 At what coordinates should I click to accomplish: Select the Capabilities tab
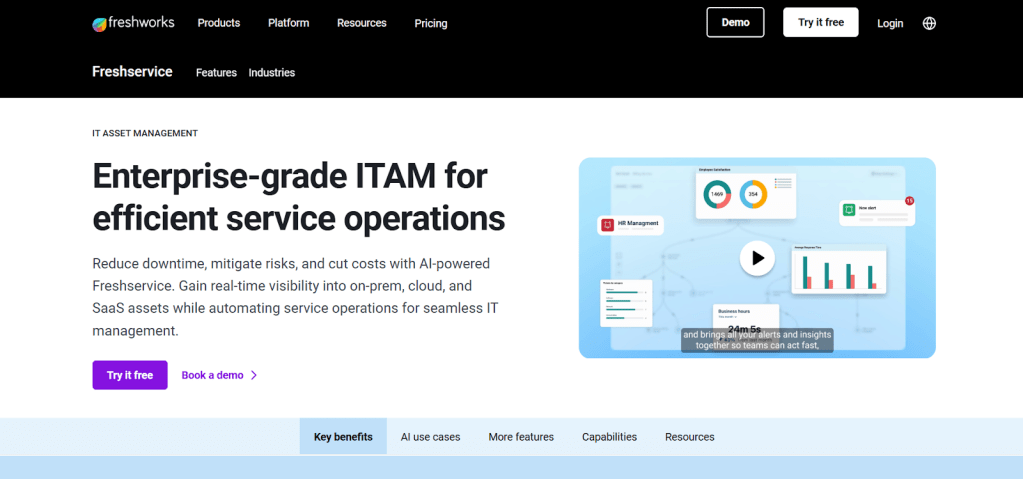coord(609,437)
